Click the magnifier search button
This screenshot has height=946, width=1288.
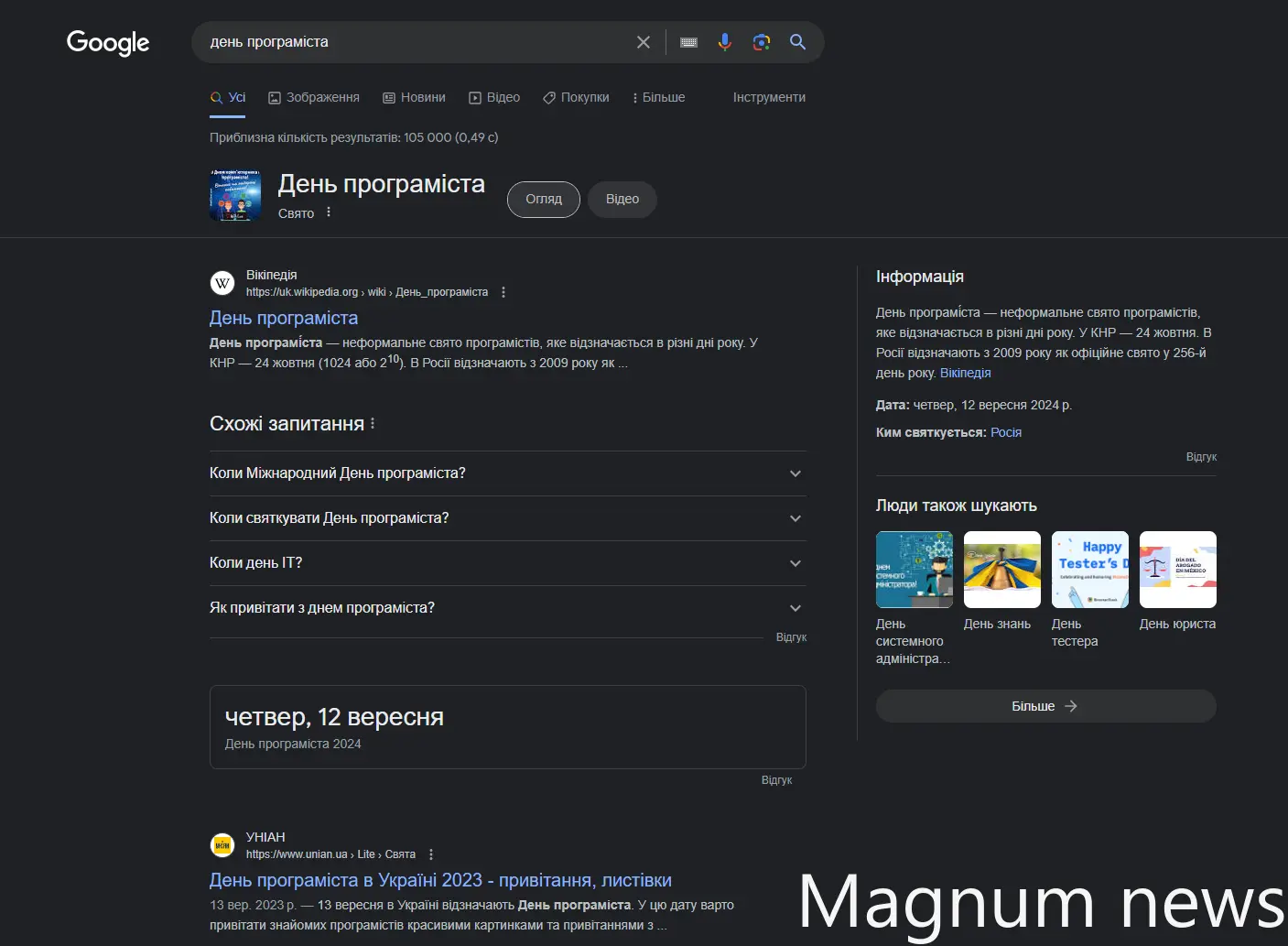coord(798,42)
